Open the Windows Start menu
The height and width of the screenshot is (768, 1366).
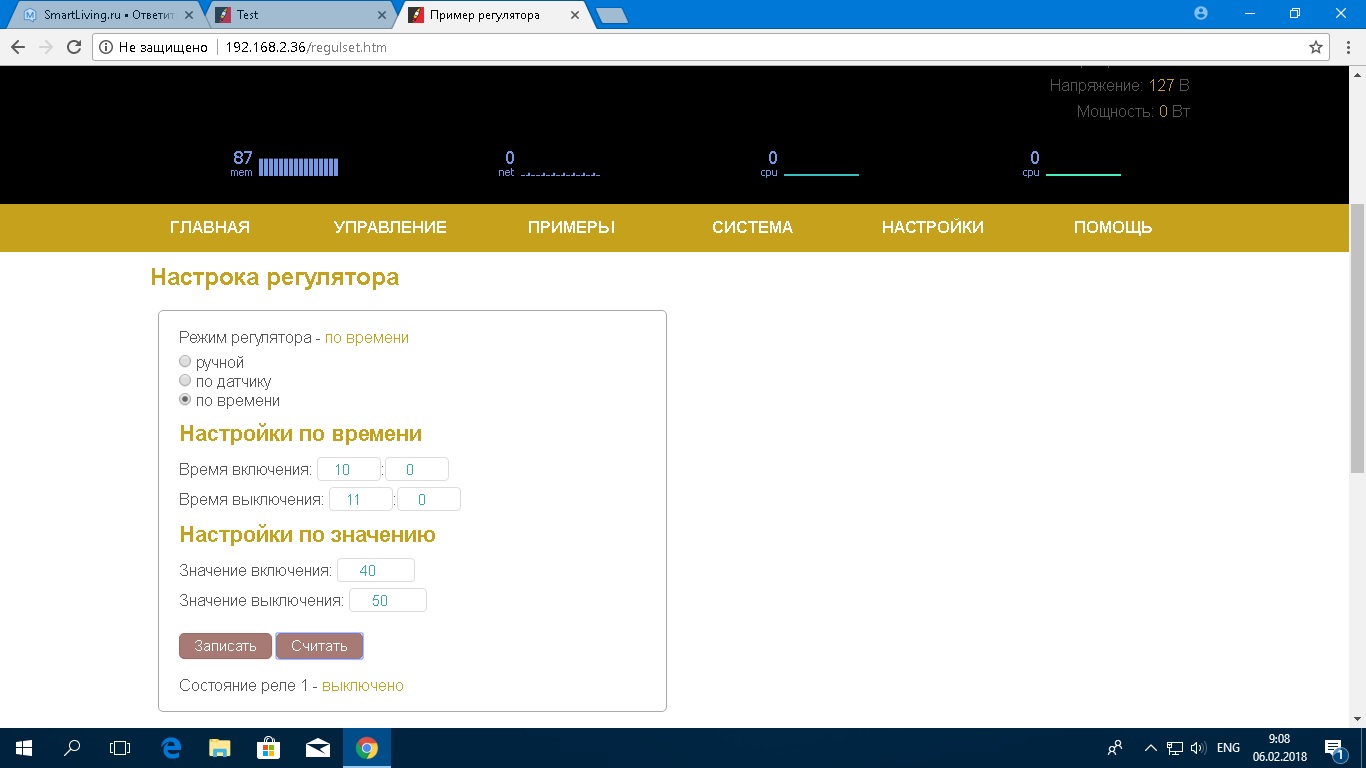(x=24, y=748)
